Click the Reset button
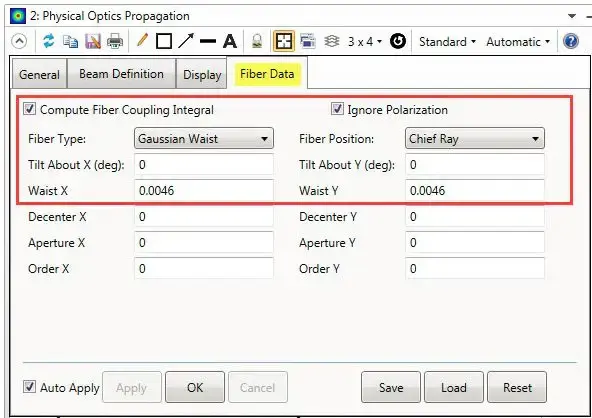The height and width of the screenshot is (418, 592). coord(517,387)
